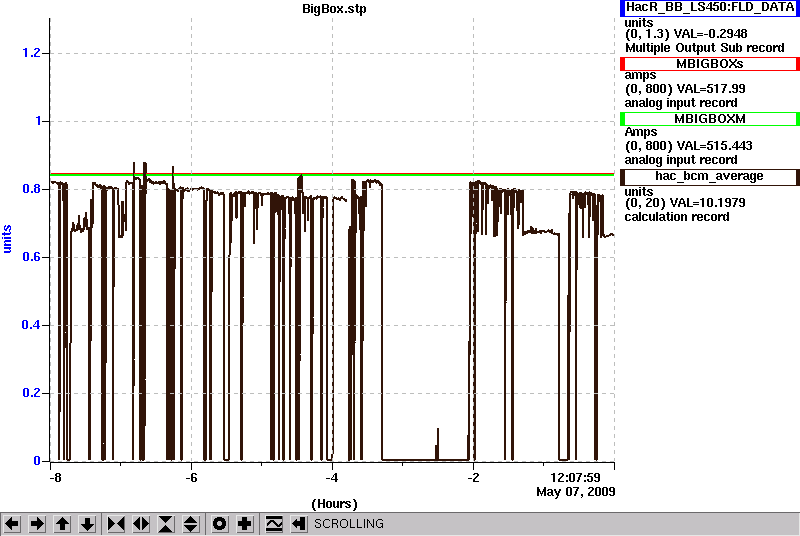Click the scroll-mode arrow button beside SCROLLING
This screenshot has height=536, width=800.
[299, 524]
